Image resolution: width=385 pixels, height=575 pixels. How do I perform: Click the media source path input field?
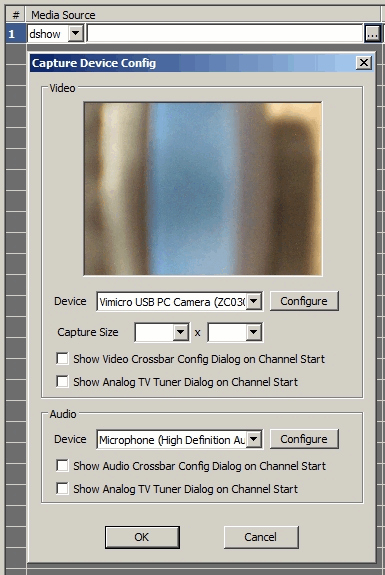point(225,34)
